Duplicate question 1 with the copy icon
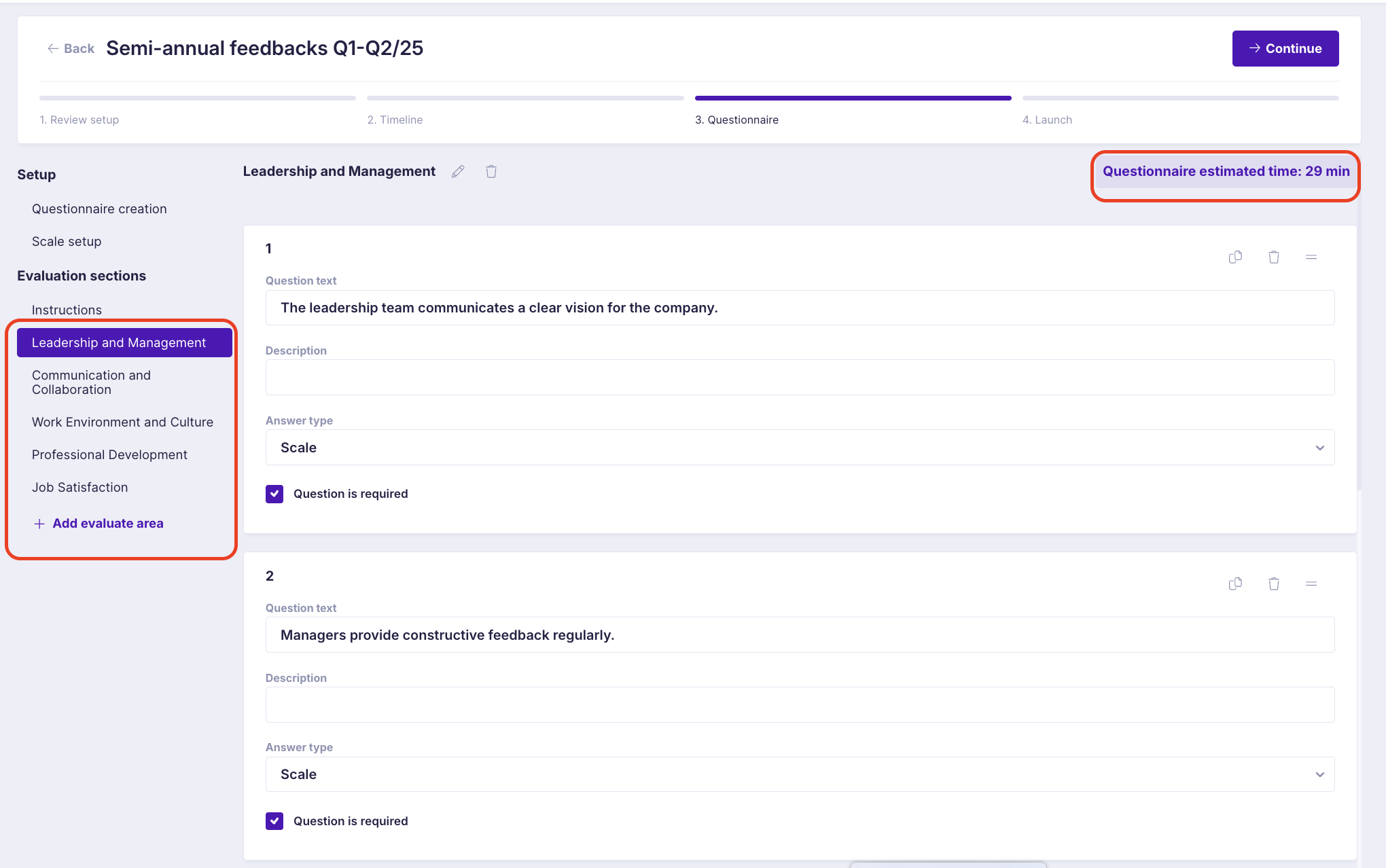 point(1235,257)
